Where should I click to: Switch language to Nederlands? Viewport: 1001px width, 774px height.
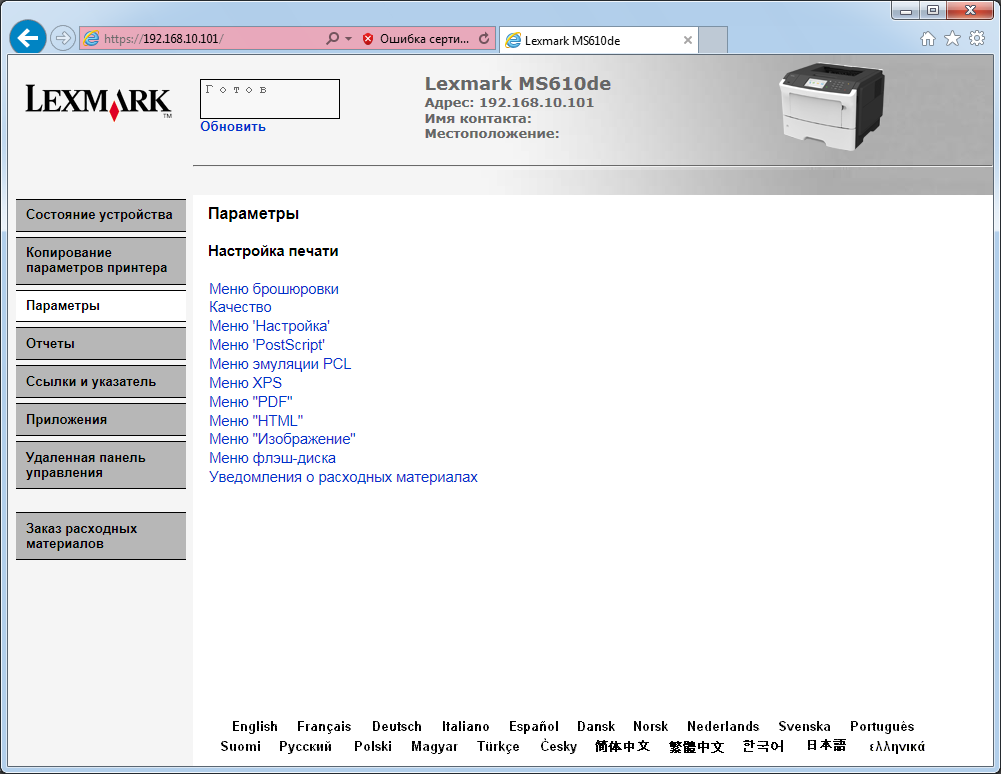click(723, 727)
